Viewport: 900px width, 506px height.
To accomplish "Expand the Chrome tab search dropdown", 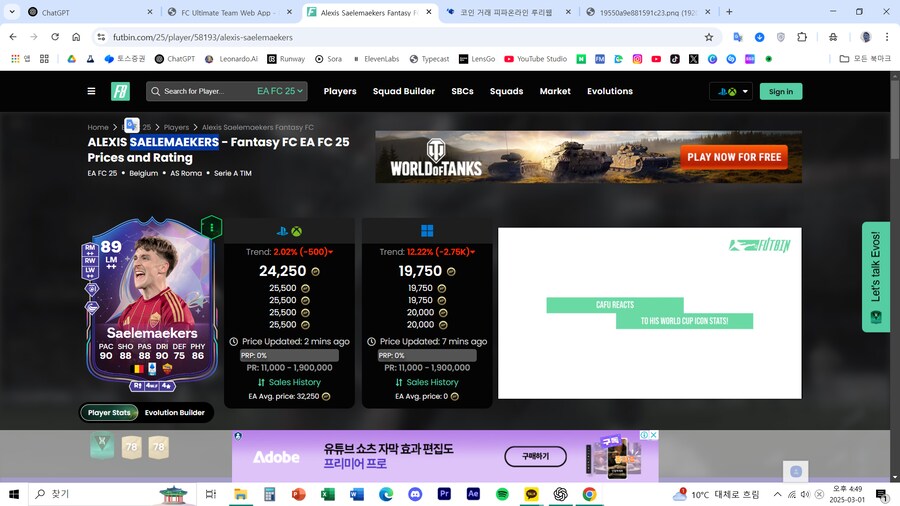I will click(11, 11).
